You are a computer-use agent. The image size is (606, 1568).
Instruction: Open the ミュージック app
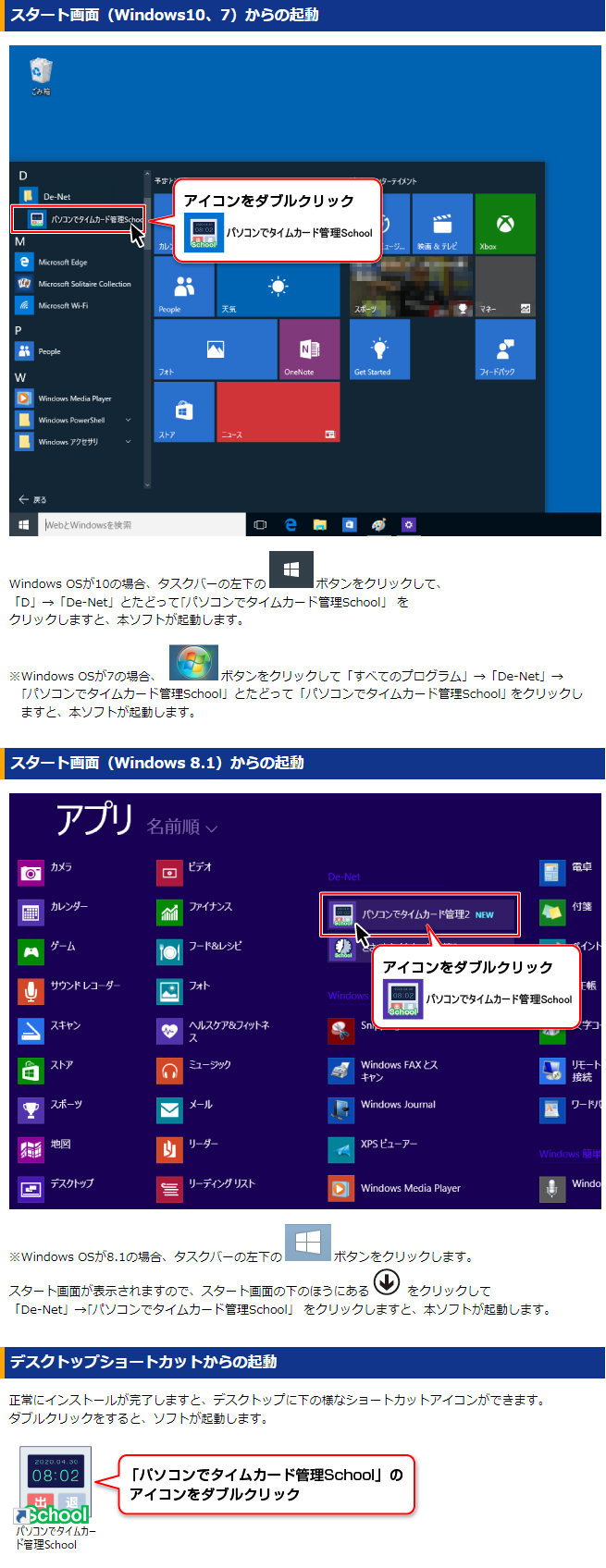(194, 1071)
